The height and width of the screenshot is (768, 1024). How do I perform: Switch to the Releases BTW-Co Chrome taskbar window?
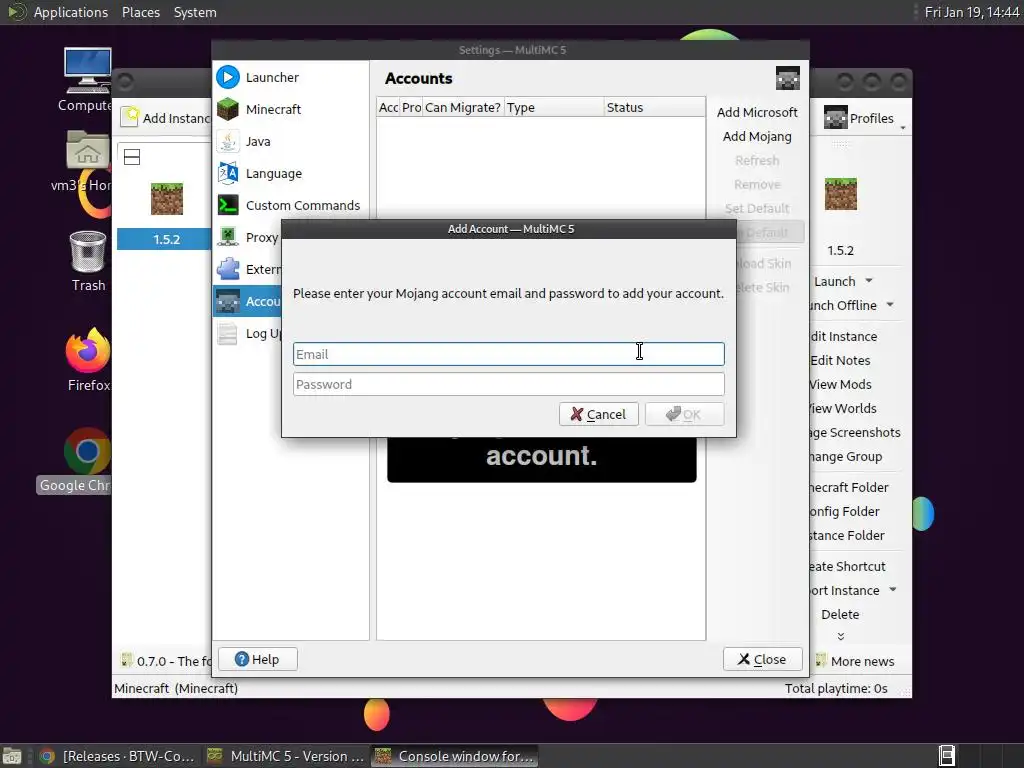point(118,756)
